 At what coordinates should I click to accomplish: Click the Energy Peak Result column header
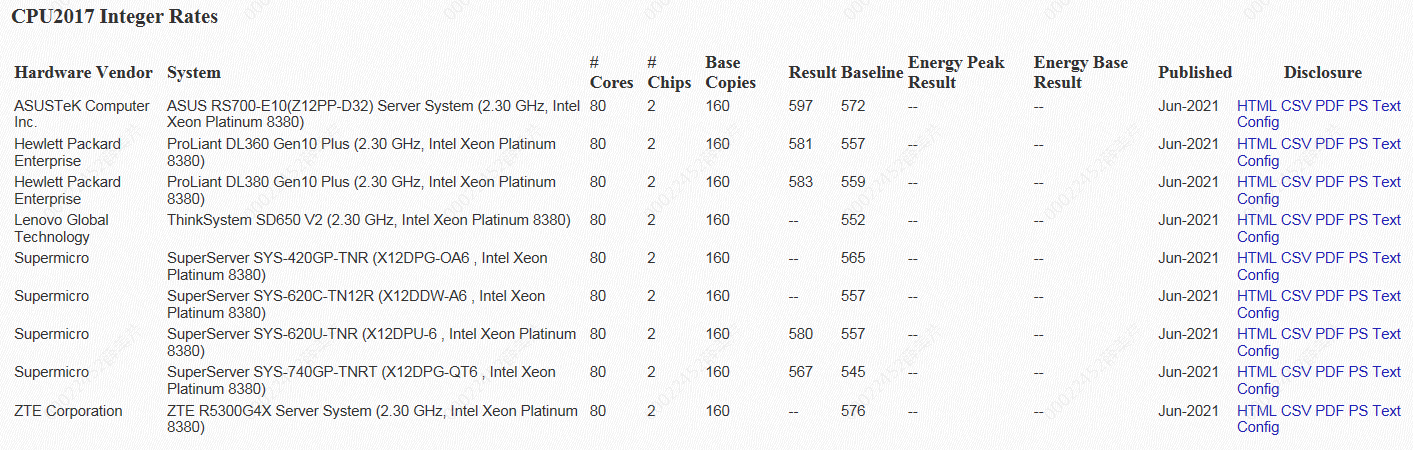pos(956,73)
